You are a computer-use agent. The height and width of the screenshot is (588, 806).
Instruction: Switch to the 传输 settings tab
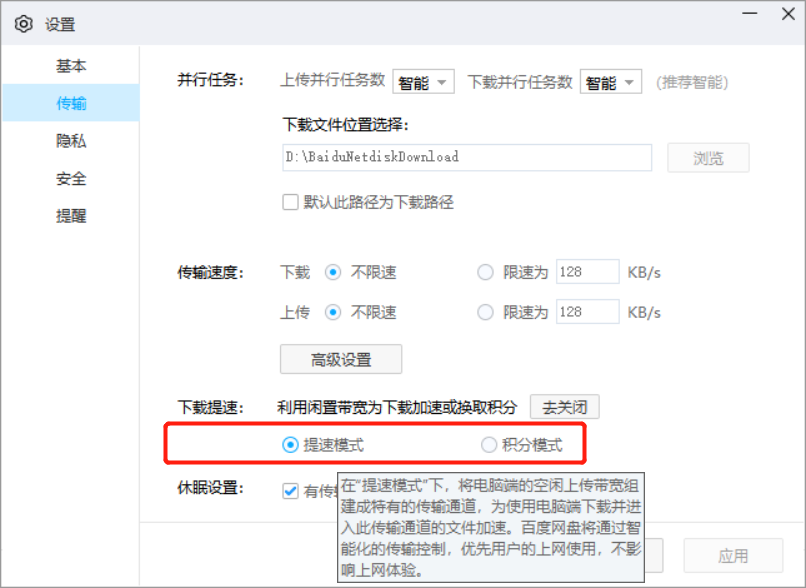tap(71, 103)
